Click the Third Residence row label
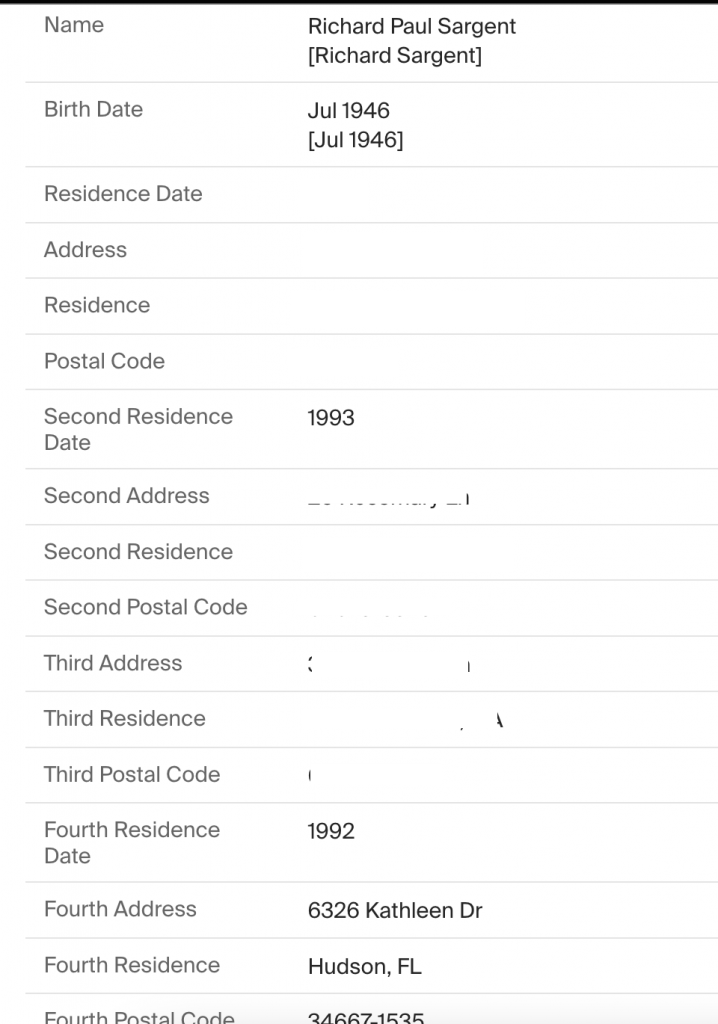 (124, 719)
